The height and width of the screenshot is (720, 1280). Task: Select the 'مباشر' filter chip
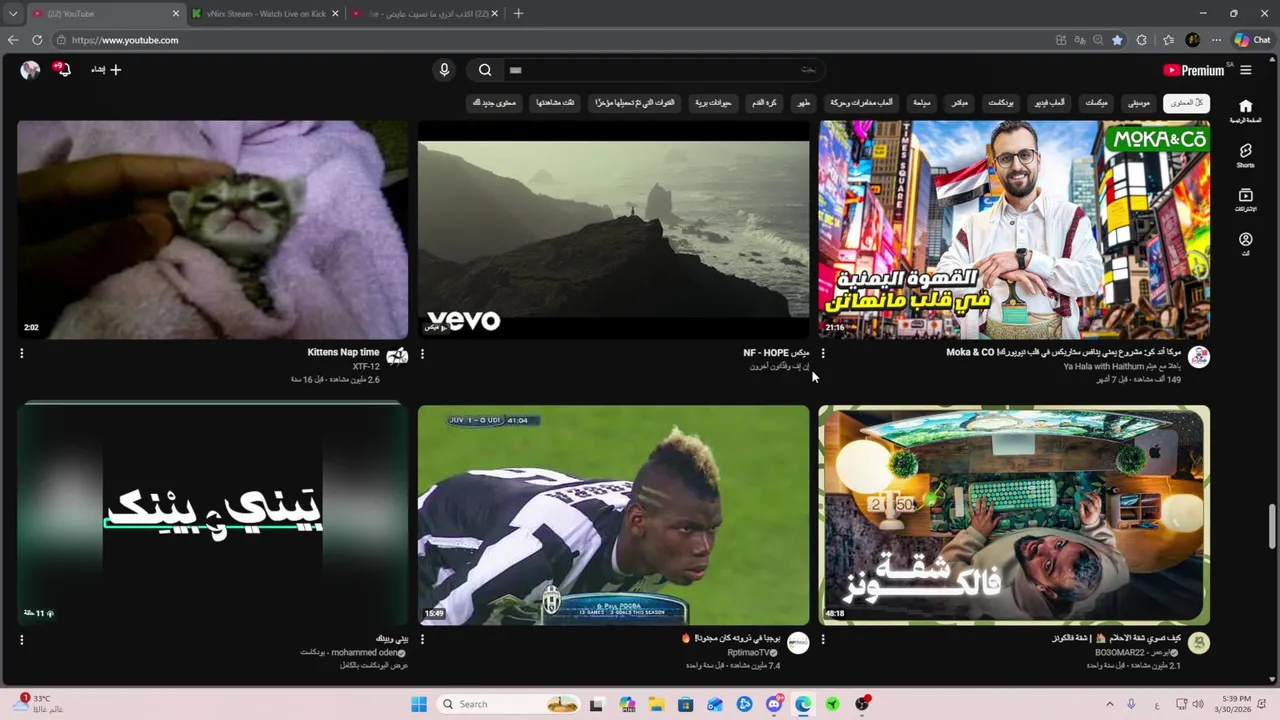[960, 103]
